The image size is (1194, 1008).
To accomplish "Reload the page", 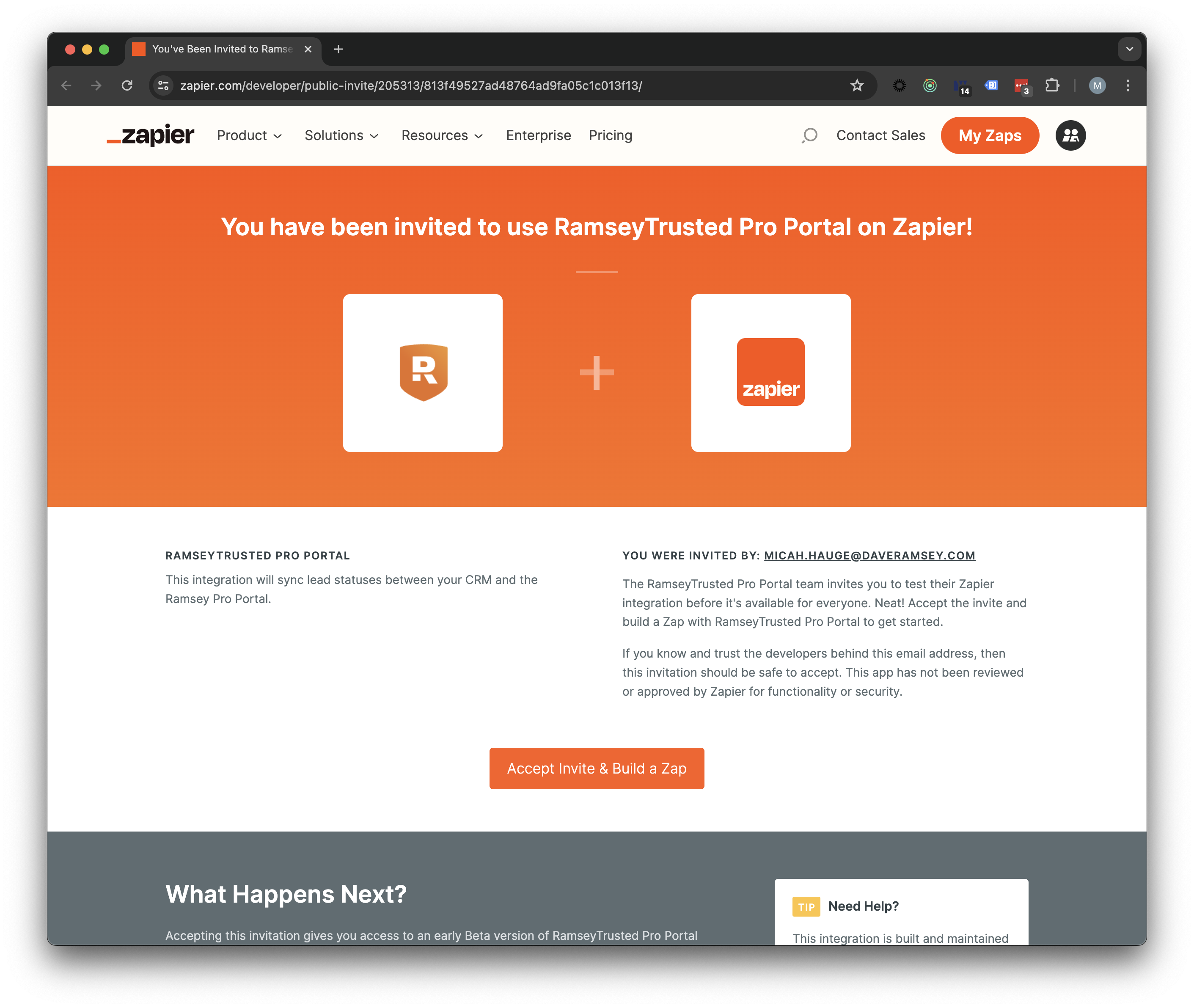I will (x=127, y=86).
